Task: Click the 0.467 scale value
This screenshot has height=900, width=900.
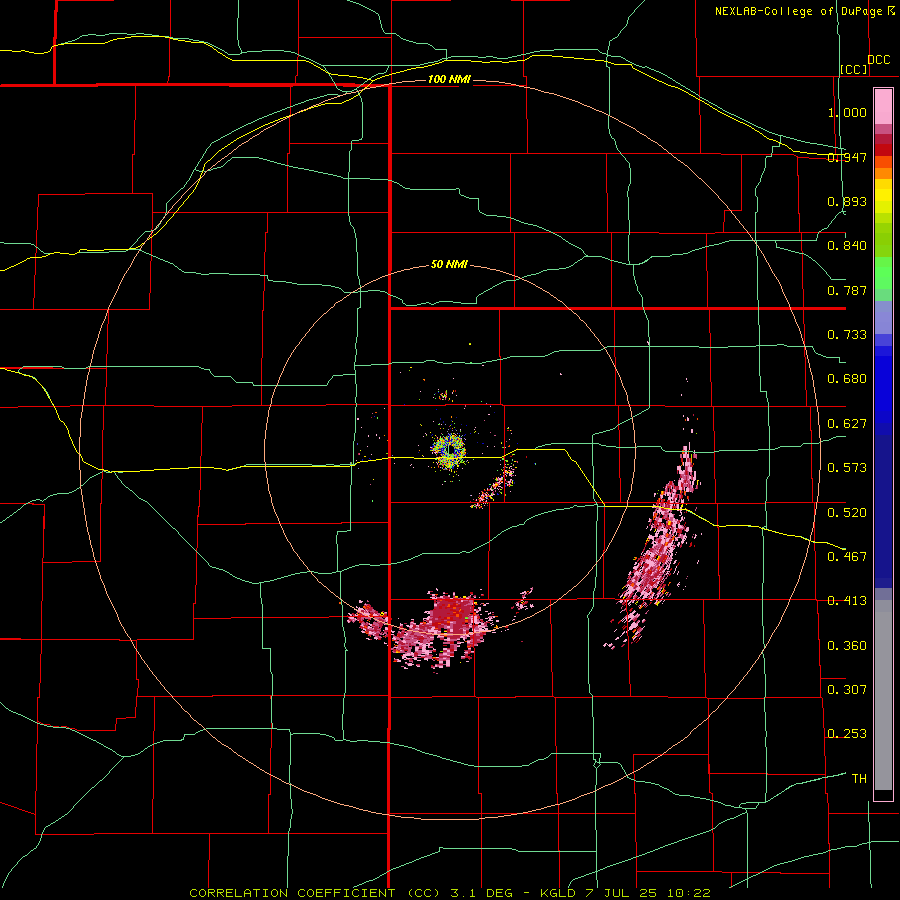Action: point(847,557)
